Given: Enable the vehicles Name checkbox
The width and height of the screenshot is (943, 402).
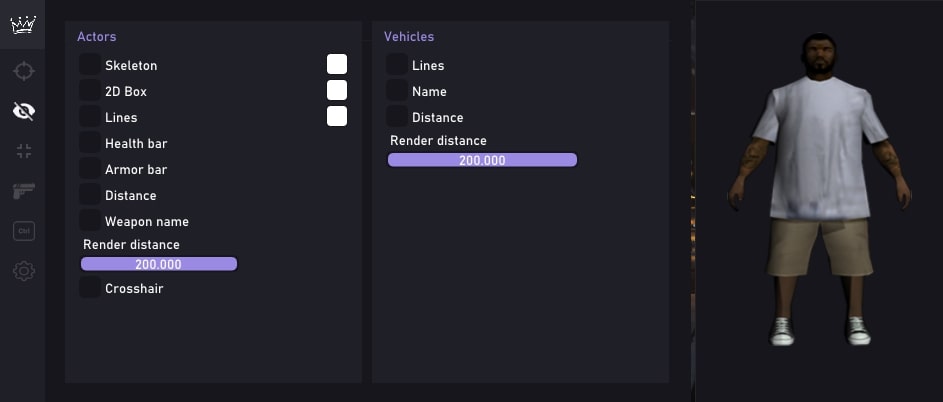Looking at the screenshot, I should point(397,90).
